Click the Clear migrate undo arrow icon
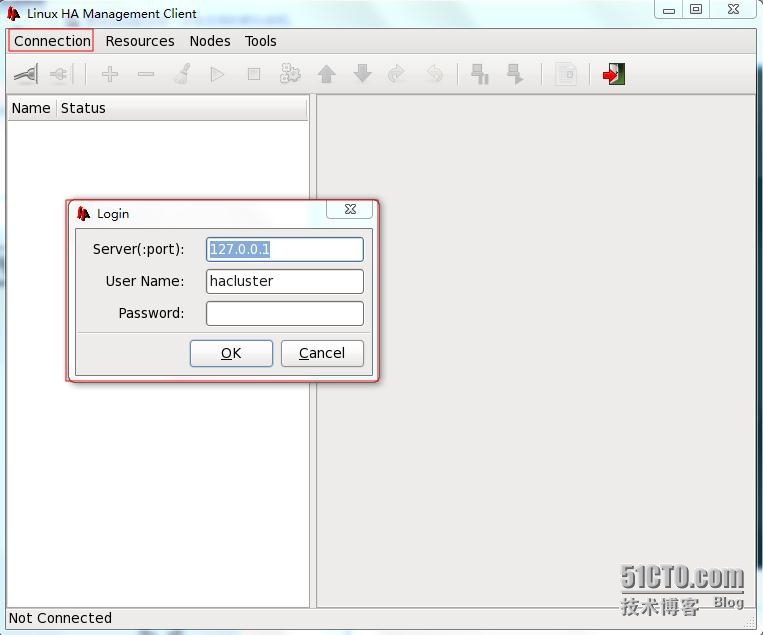The image size is (763, 635). click(x=434, y=74)
